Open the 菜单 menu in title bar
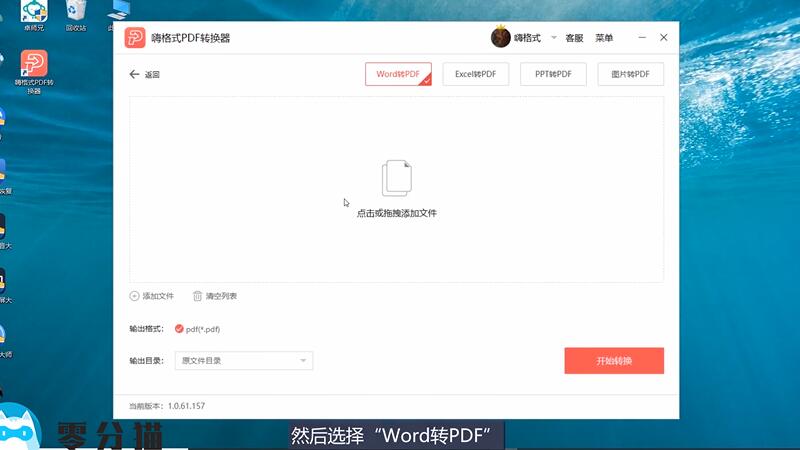Image resolution: width=800 pixels, height=450 pixels. click(604, 38)
